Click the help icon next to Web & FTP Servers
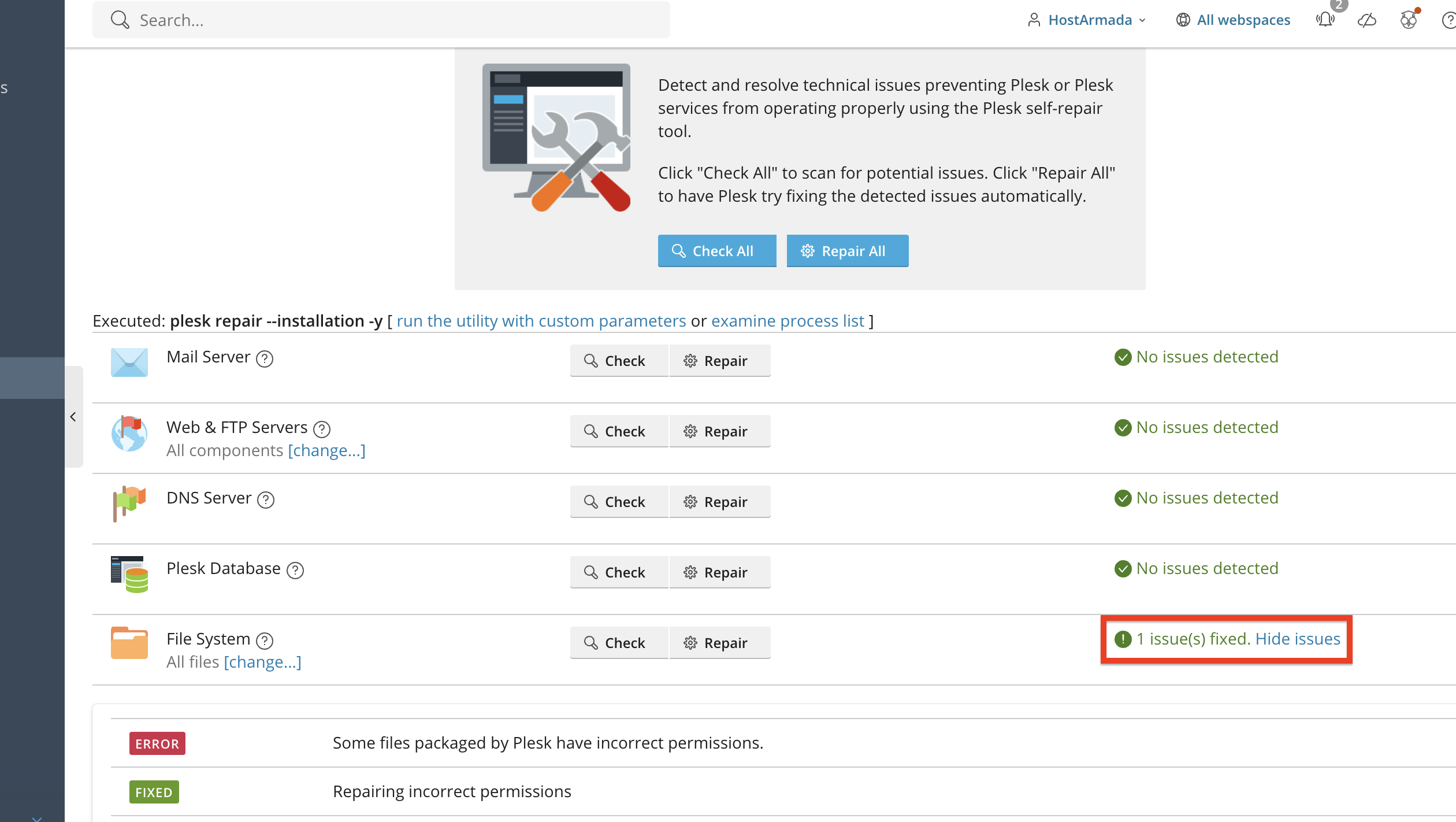This screenshot has width=1456, height=822. tap(322, 429)
